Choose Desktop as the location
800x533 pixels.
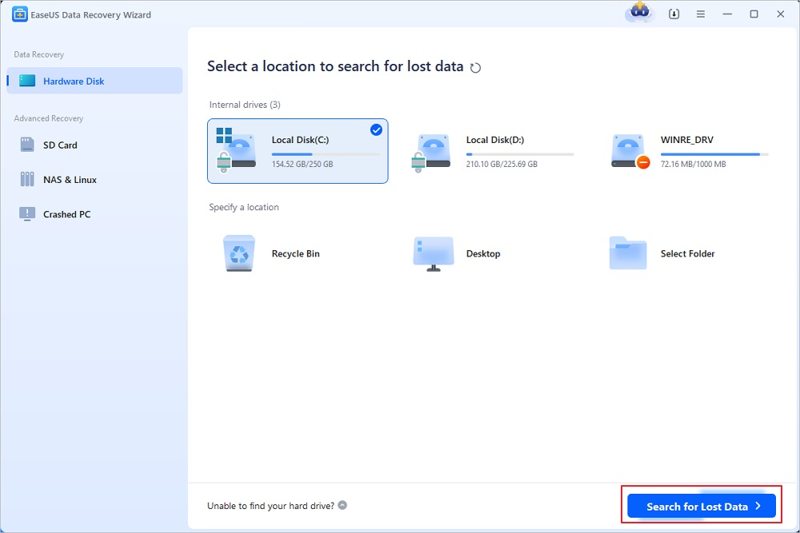coord(492,253)
